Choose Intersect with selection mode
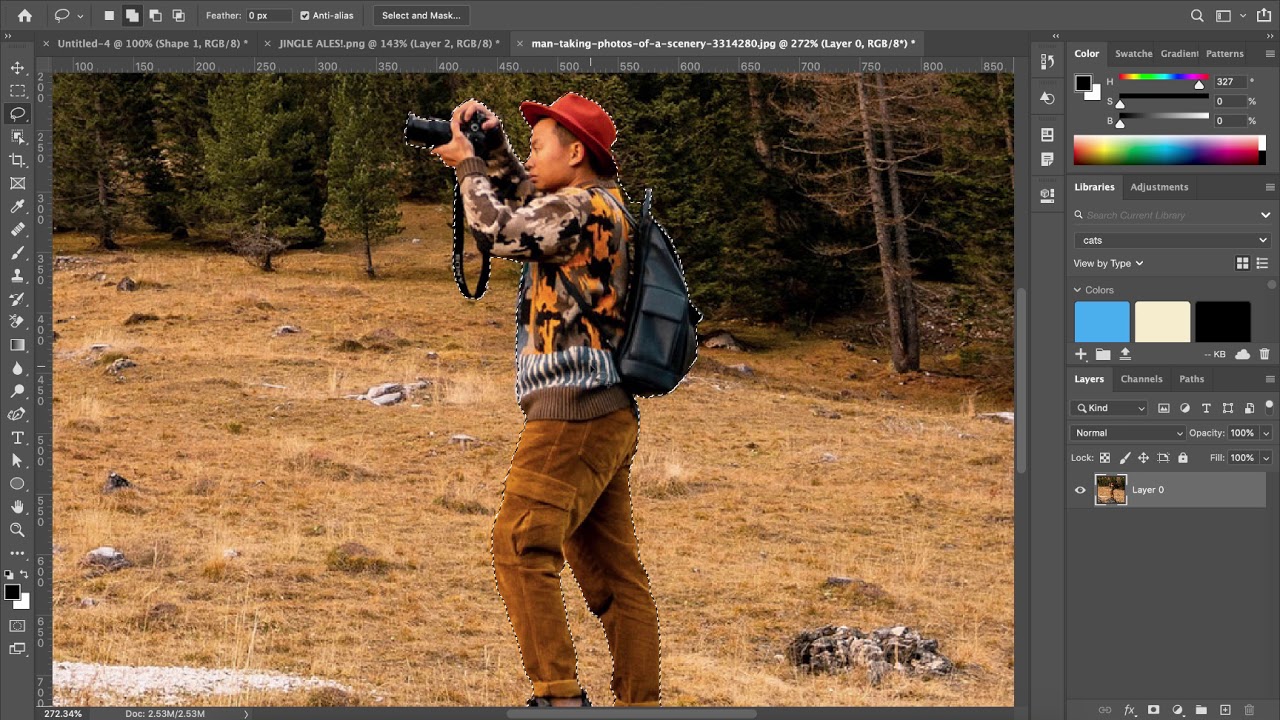Image resolution: width=1280 pixels, height=720 pixels. click(x=178, y=15)
